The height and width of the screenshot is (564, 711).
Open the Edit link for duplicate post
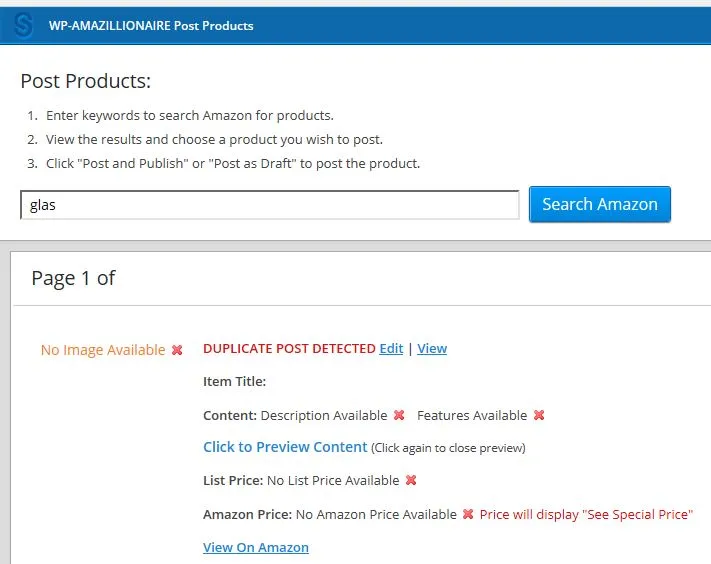(x=391, y=348)
